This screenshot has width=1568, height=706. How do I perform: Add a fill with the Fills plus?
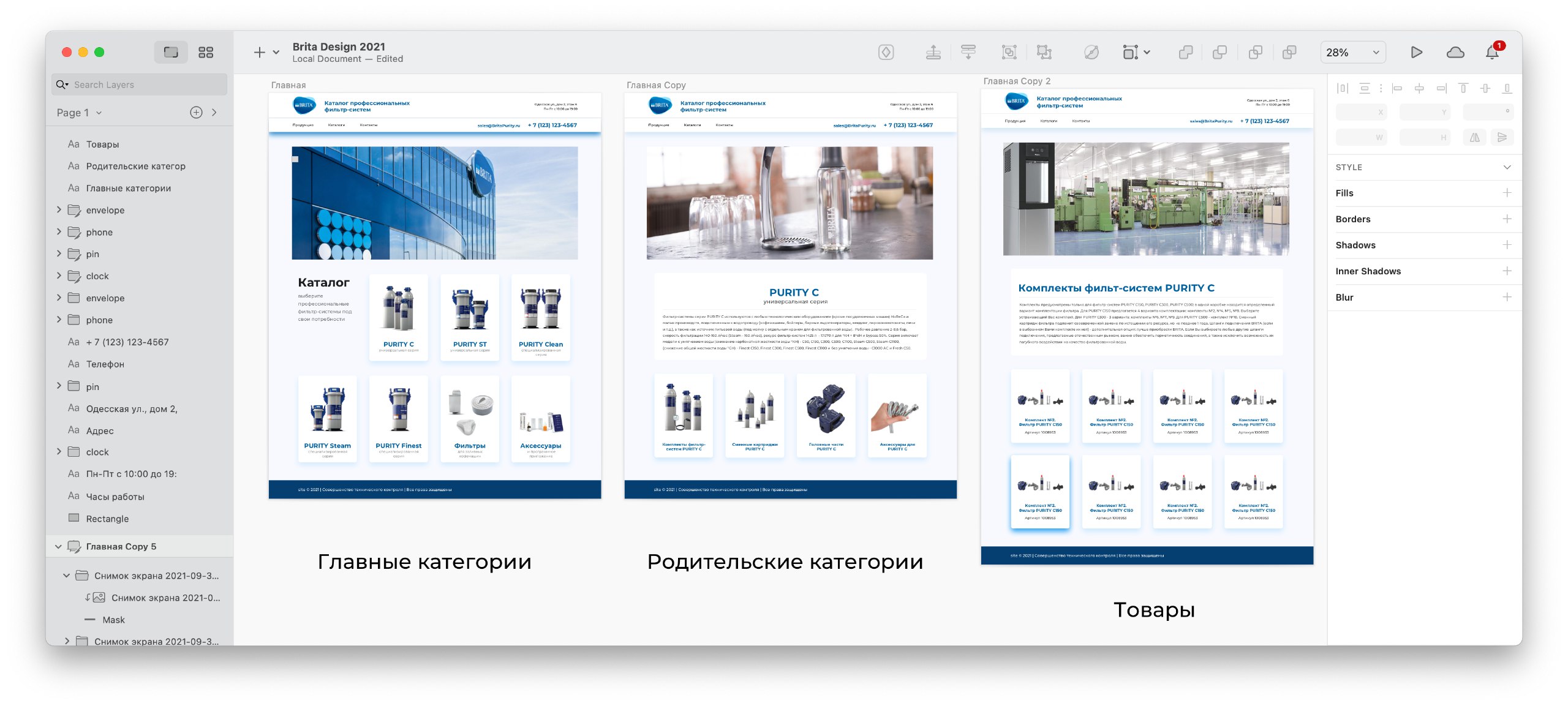pos(1507,193)
